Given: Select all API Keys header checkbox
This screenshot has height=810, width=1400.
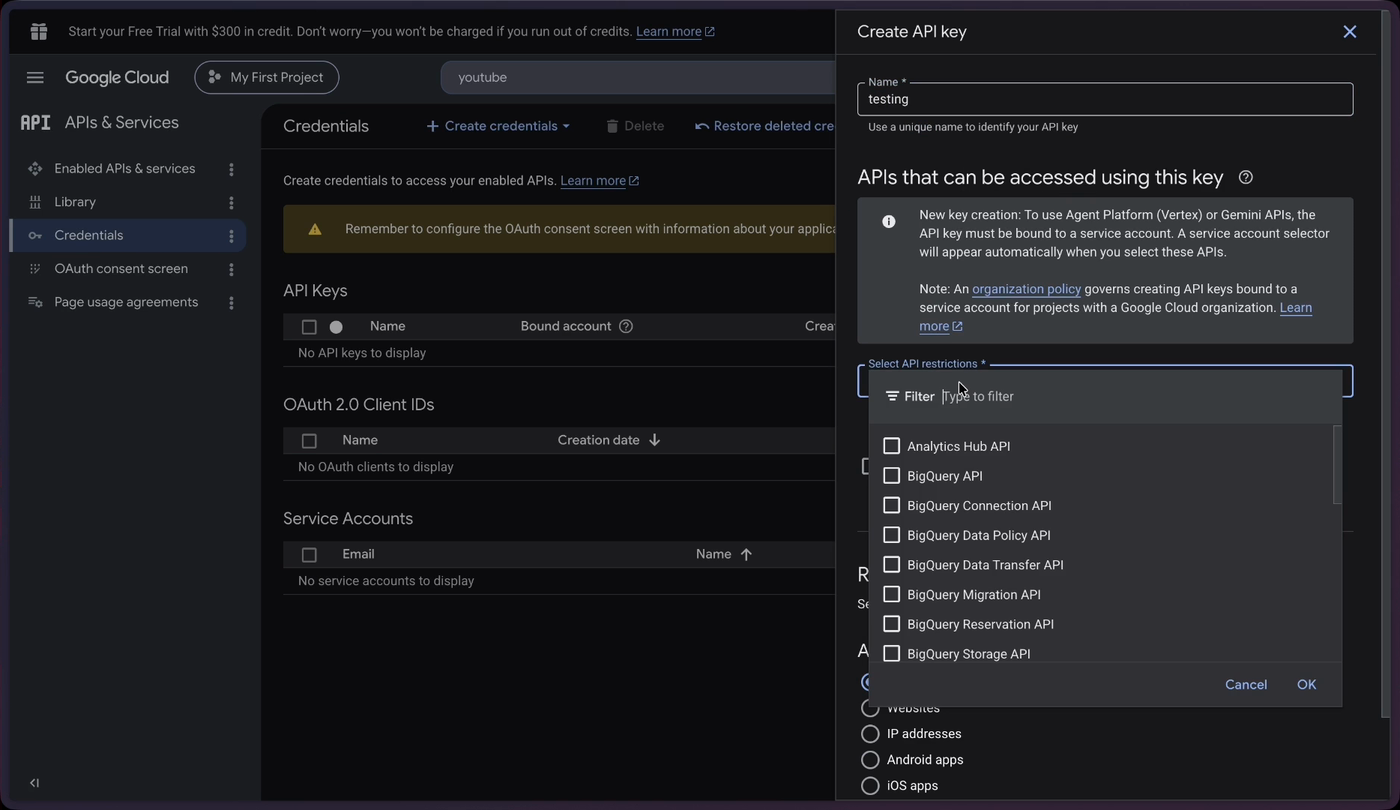Looking at the screenshot, I should pyautogui.click(x=309, y=327).
